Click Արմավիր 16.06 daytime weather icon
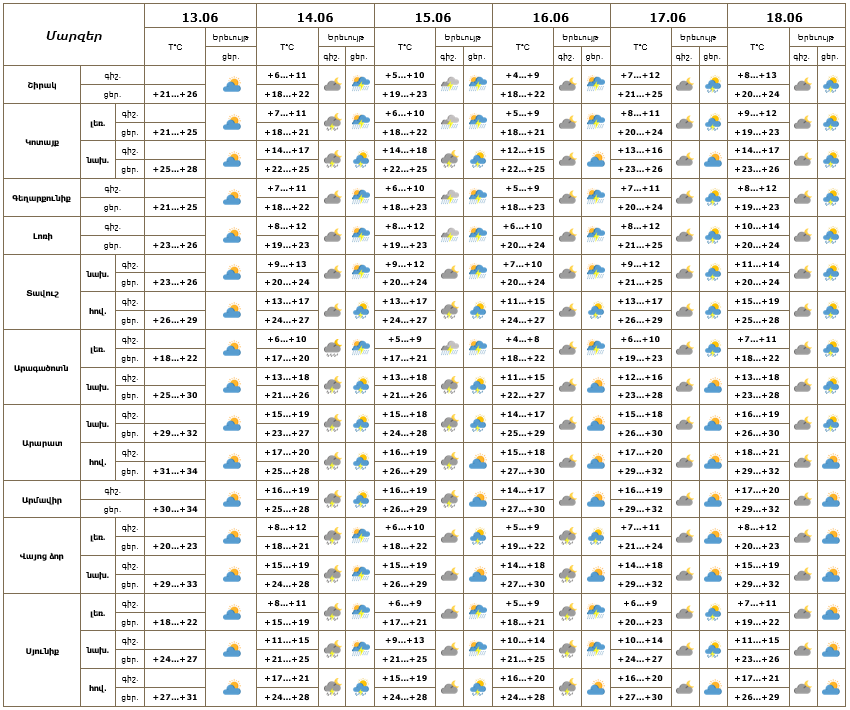The image size is (850, 710). pos(596,499)
